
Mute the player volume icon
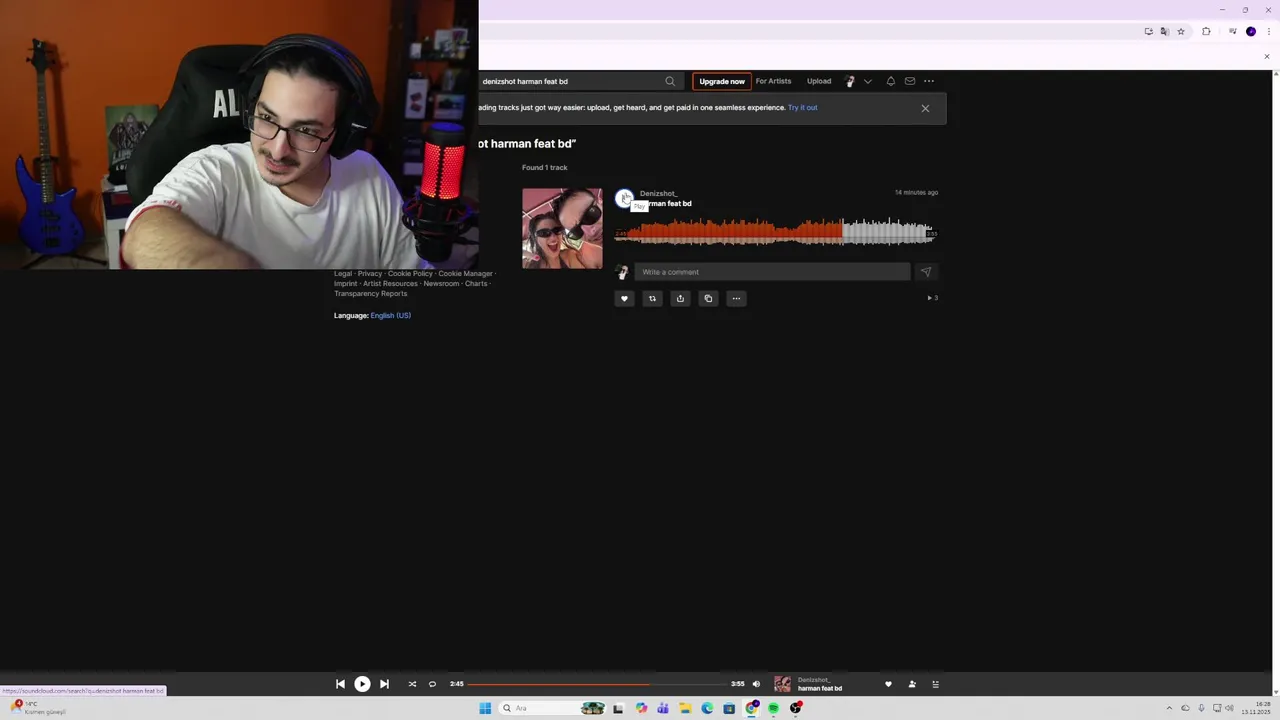(756, 684)
